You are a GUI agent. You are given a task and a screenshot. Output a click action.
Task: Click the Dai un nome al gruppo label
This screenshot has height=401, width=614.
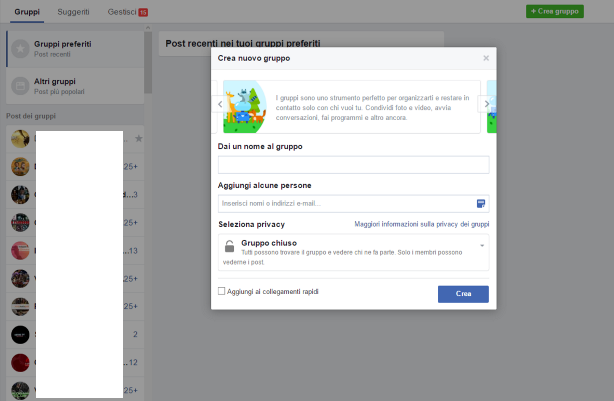[260, 146]
